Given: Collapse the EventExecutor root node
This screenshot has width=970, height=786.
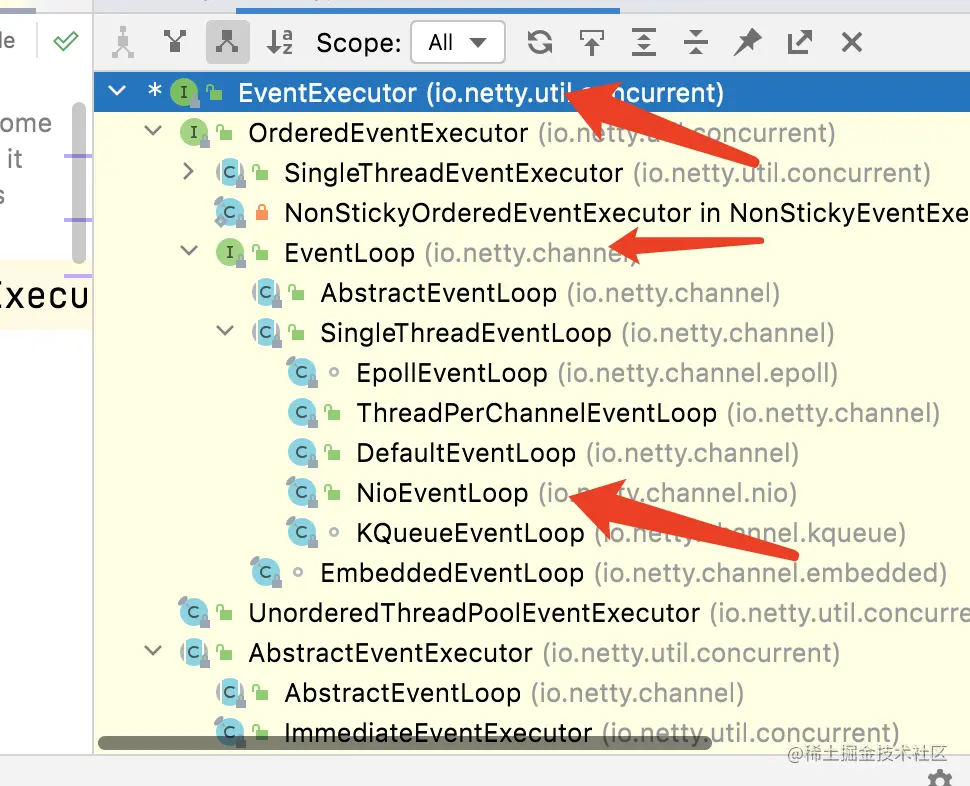Looking at the screenshot, I should click(117, 92).
